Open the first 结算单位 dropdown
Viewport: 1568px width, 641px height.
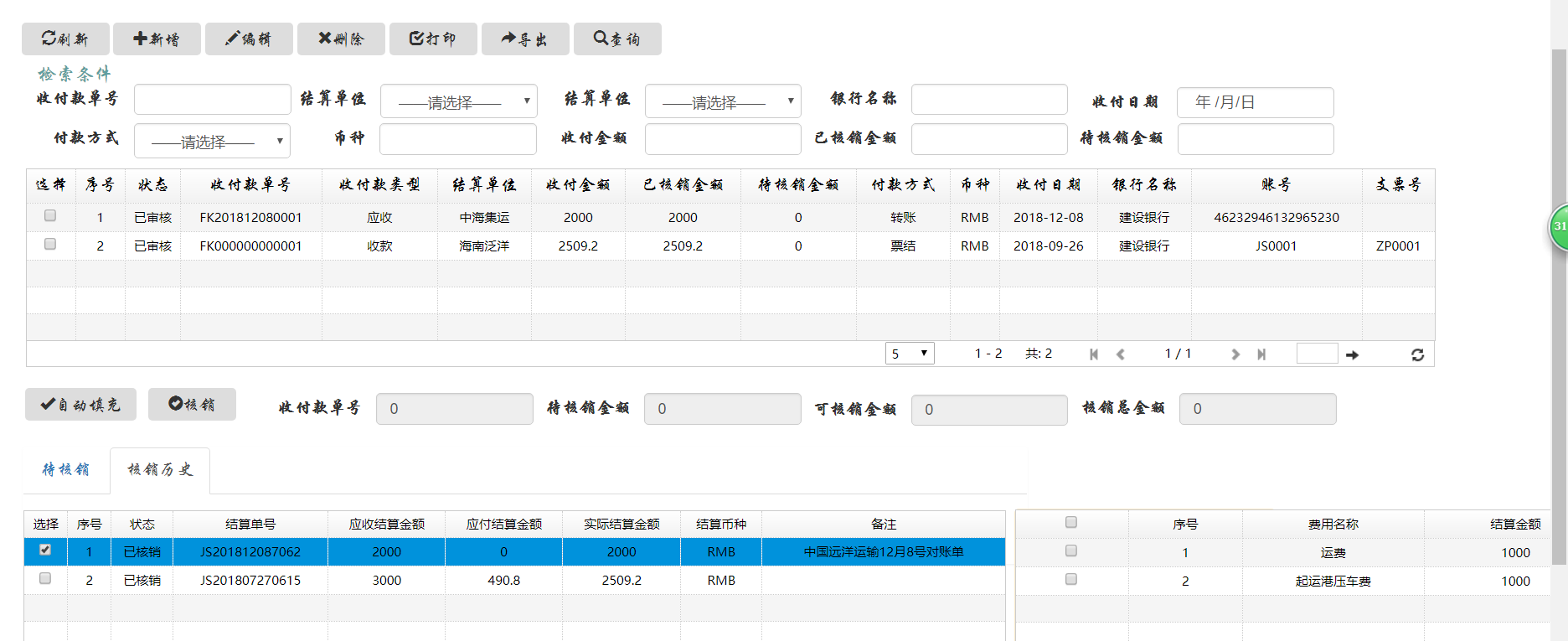tap(459, 101)
